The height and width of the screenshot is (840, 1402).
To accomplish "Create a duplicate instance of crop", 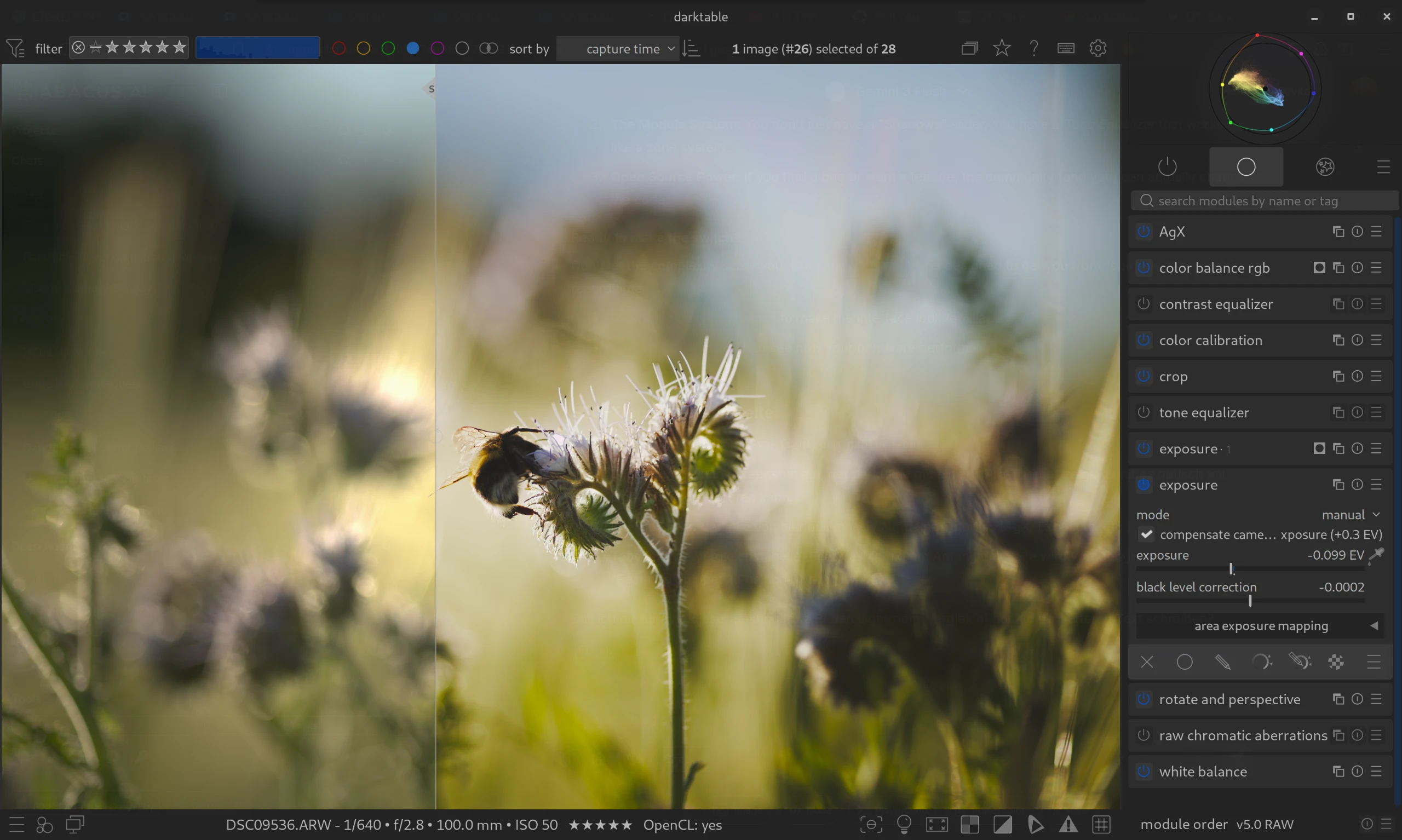I will (1338, 376).
